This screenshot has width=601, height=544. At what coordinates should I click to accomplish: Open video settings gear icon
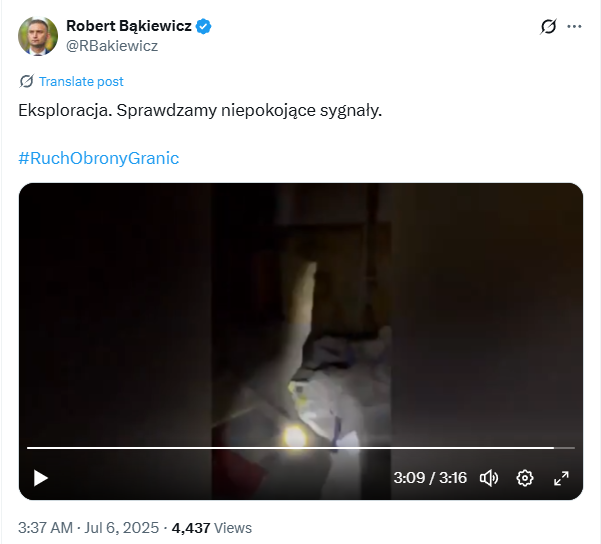pyautogui.click(x=525, y=478)
